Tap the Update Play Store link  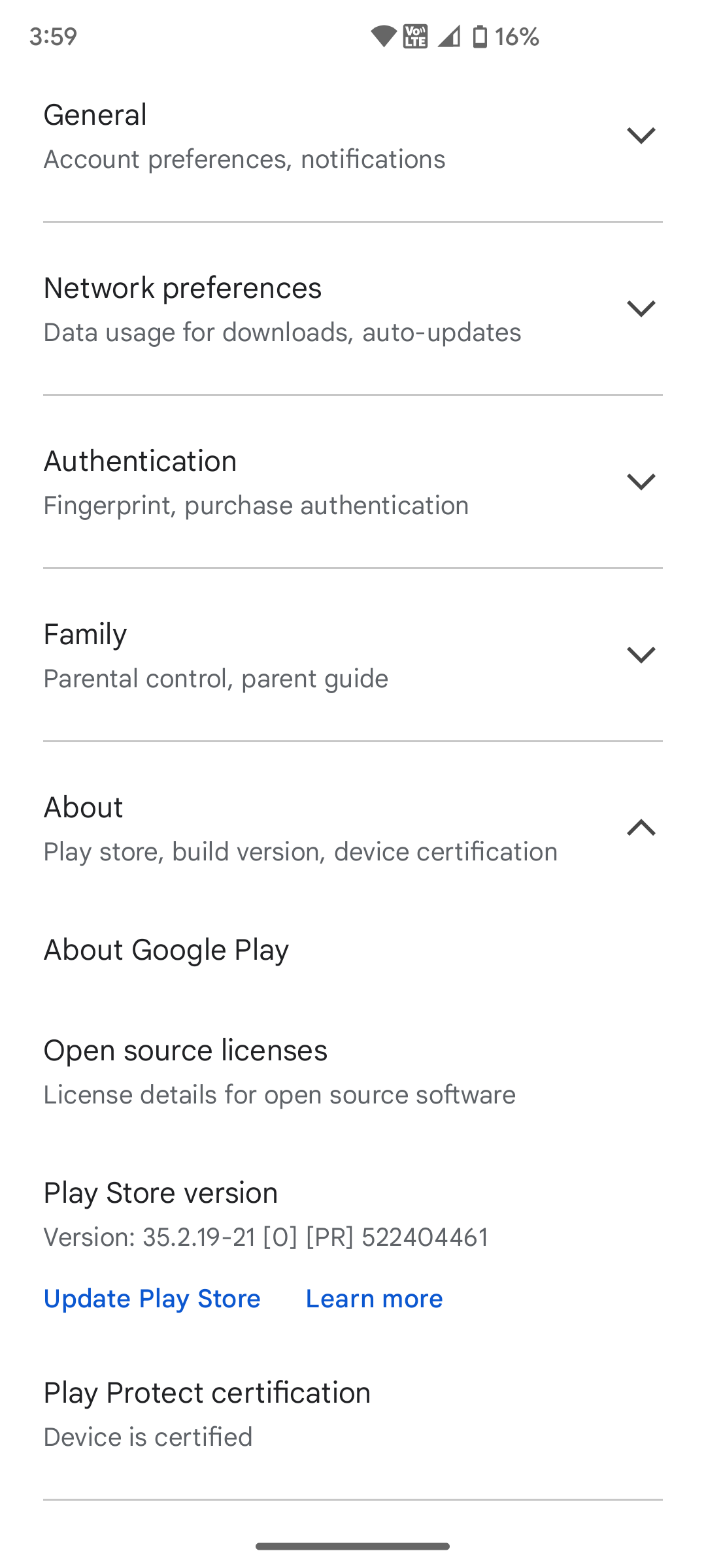pyautogui.click(x=152, y=1298)
